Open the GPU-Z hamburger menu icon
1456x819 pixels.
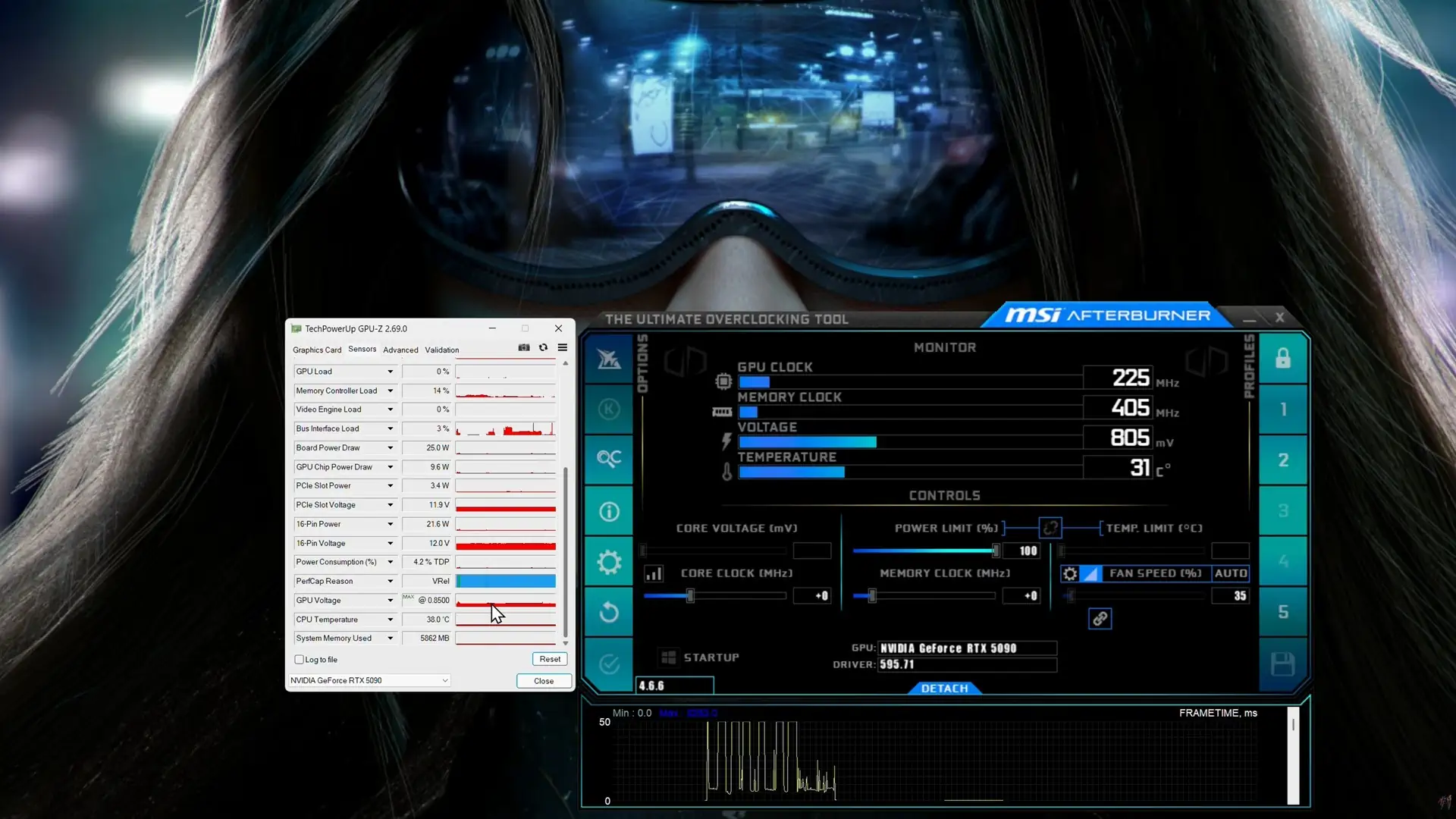point(563,348)
